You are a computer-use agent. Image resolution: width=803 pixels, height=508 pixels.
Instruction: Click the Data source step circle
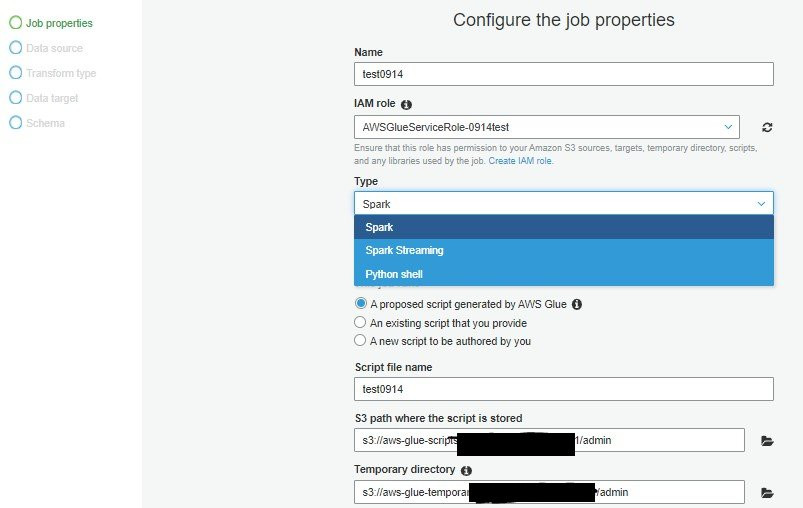16,48
